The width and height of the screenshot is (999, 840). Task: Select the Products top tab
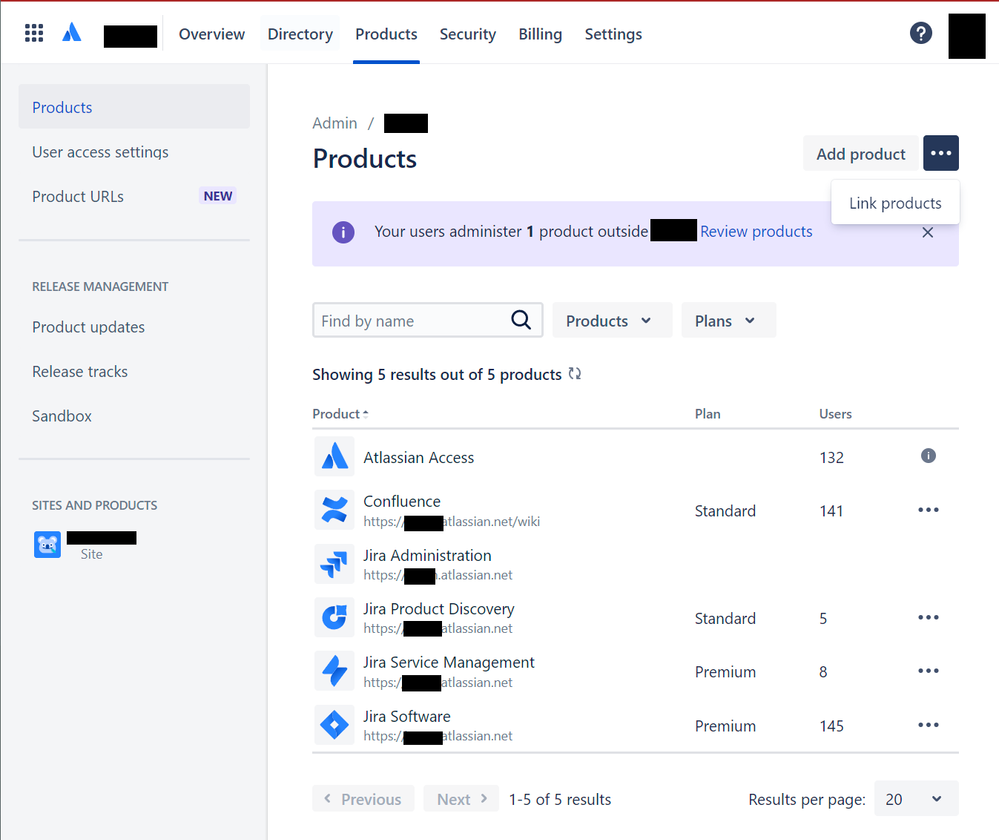pos(386,34)
